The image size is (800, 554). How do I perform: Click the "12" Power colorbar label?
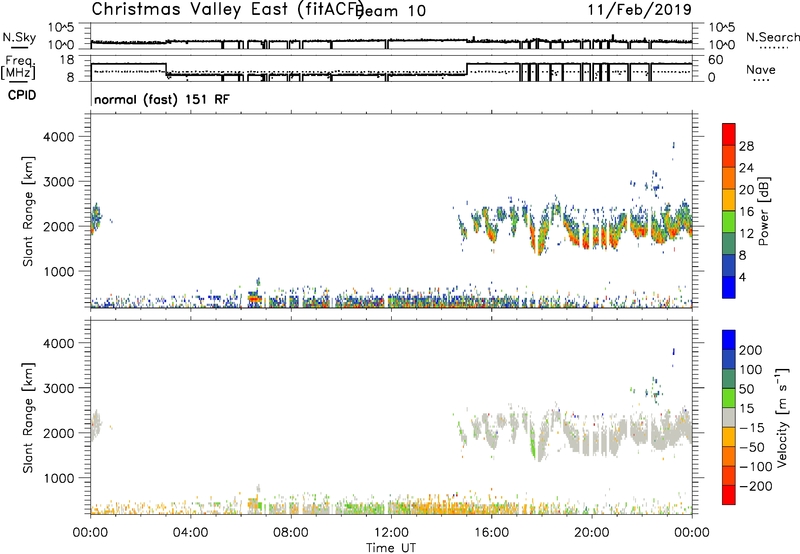[x=746, y=233]
